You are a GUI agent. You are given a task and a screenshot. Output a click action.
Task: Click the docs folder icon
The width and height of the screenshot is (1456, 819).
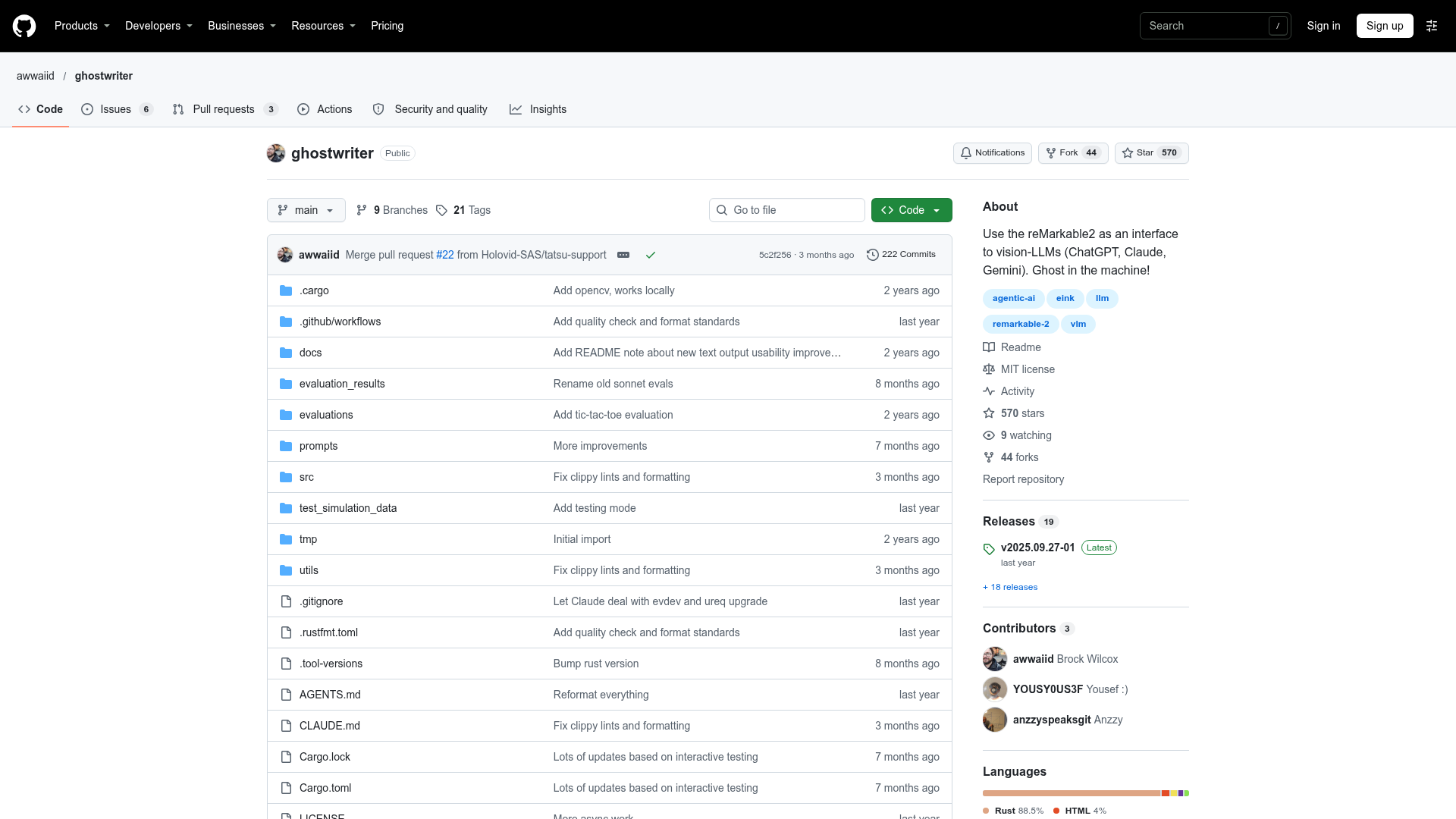click(286, 353)
